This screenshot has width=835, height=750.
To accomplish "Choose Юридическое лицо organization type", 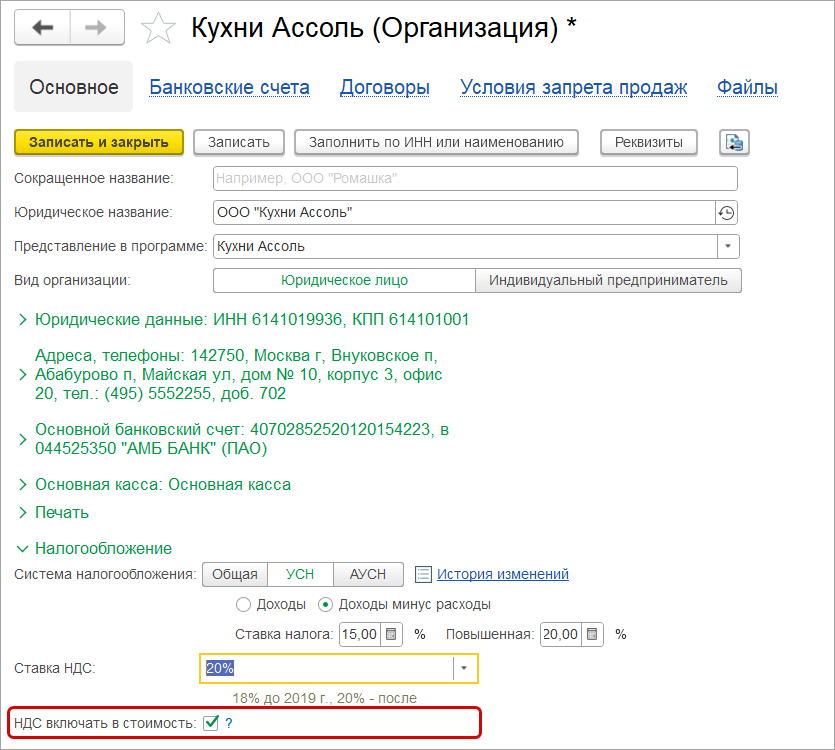I will 344,280.
